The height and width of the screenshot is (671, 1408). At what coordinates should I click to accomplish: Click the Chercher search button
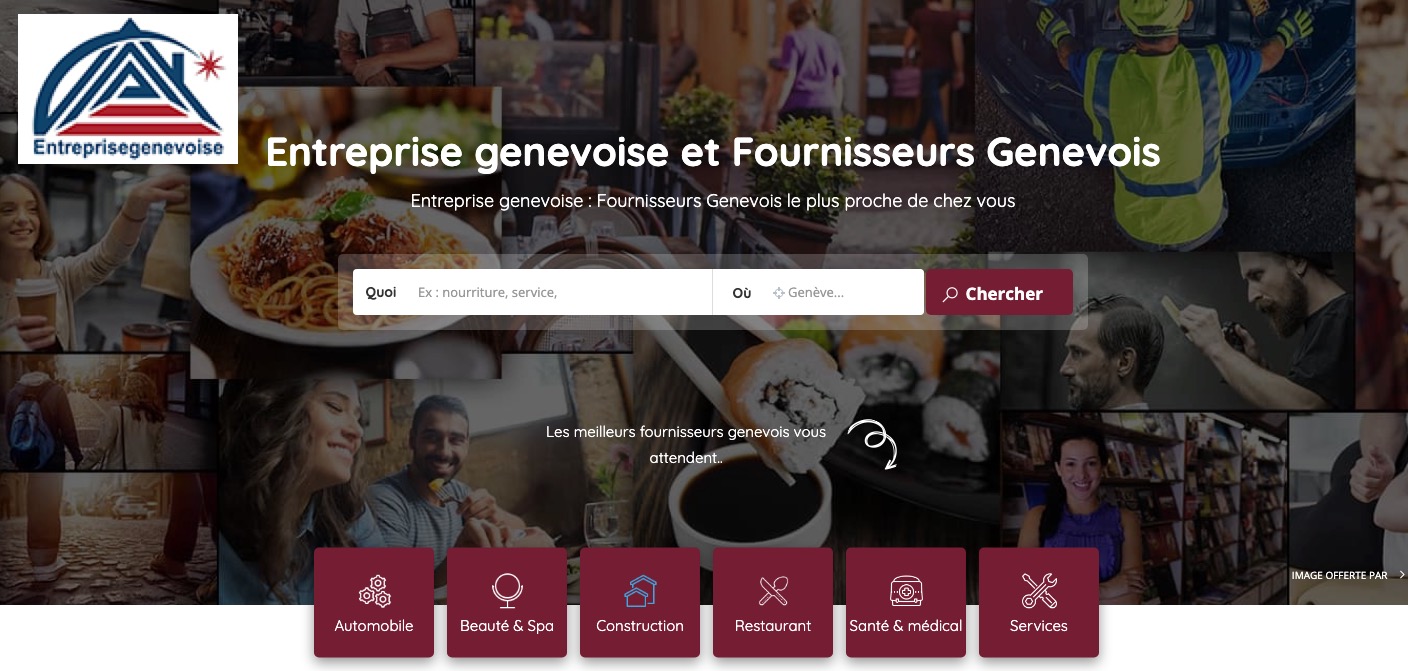pyautogui.click(x=999, y=292)
